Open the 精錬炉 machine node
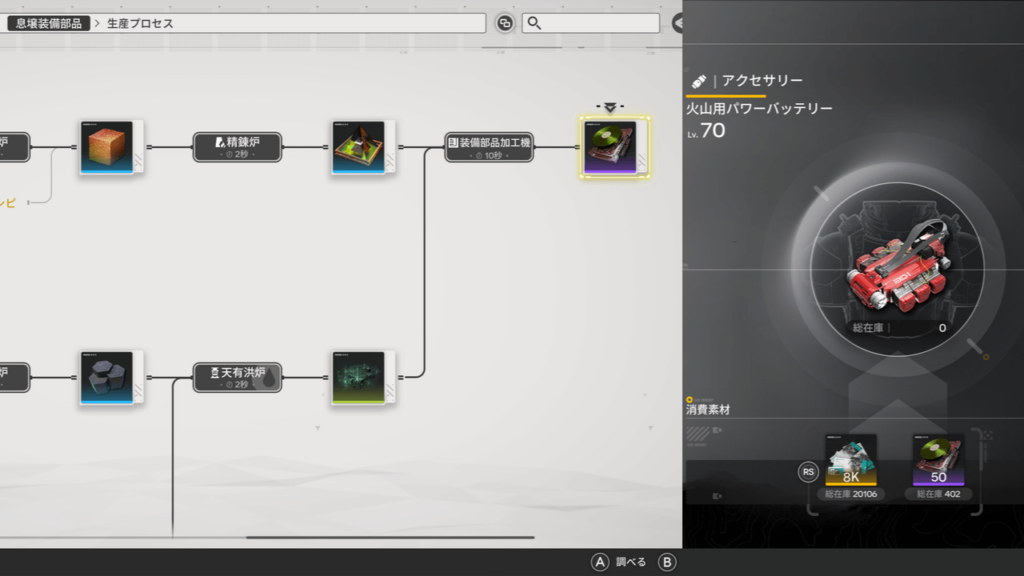The width and height of the screenshot is (1024, 576). [237, 147]
